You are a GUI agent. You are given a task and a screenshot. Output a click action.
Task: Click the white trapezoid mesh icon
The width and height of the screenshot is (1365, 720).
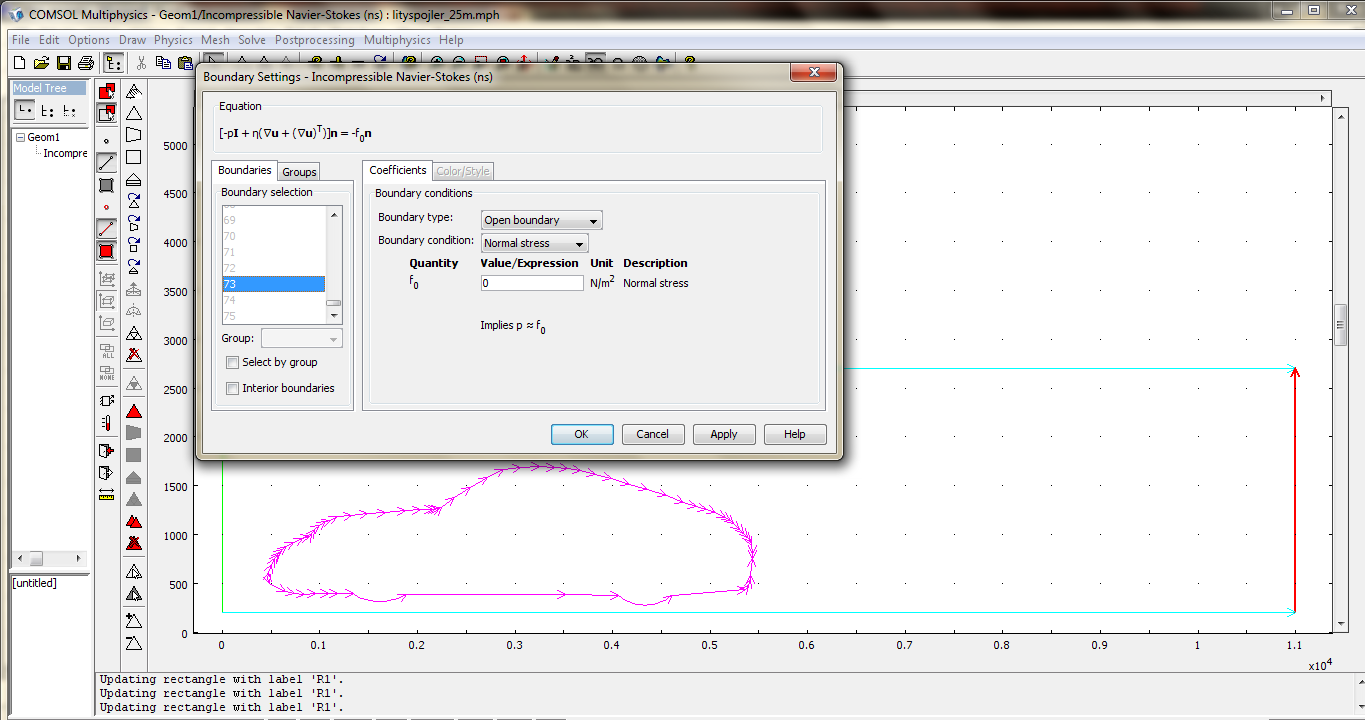[x=134, y=135]
